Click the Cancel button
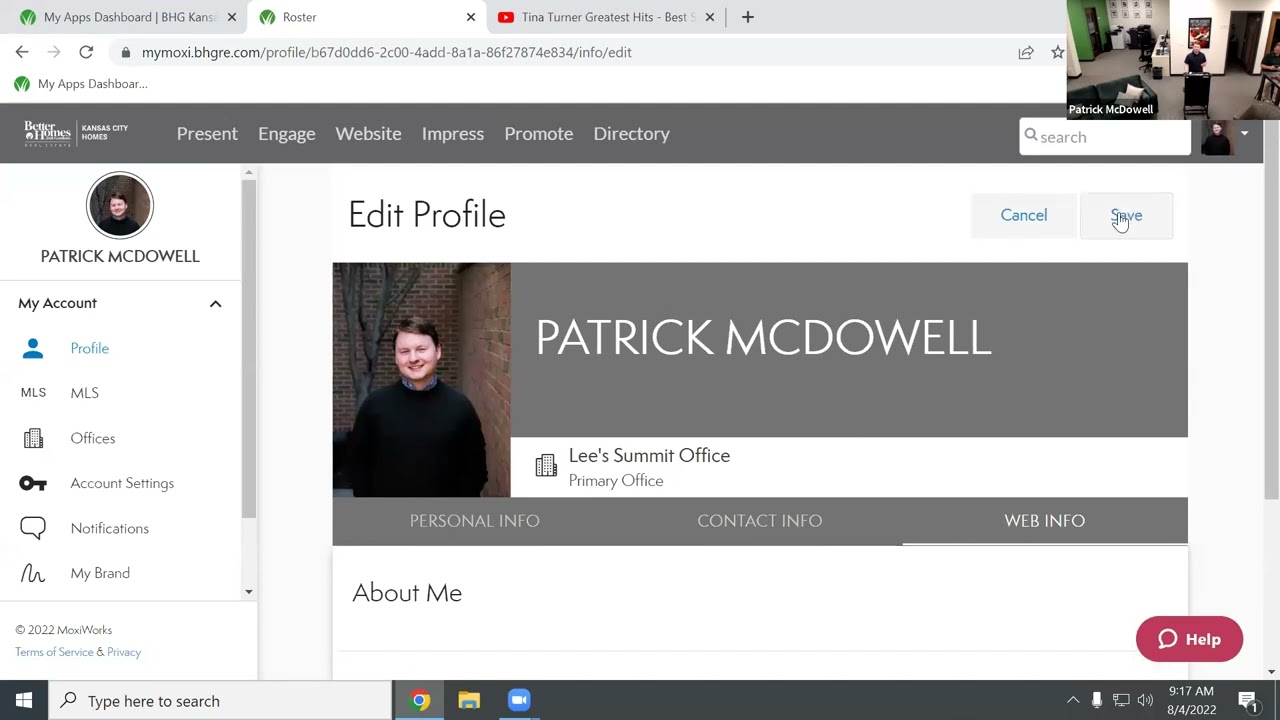The height and width of the screenshot is (720, 1280). (x=1024, y=215)
